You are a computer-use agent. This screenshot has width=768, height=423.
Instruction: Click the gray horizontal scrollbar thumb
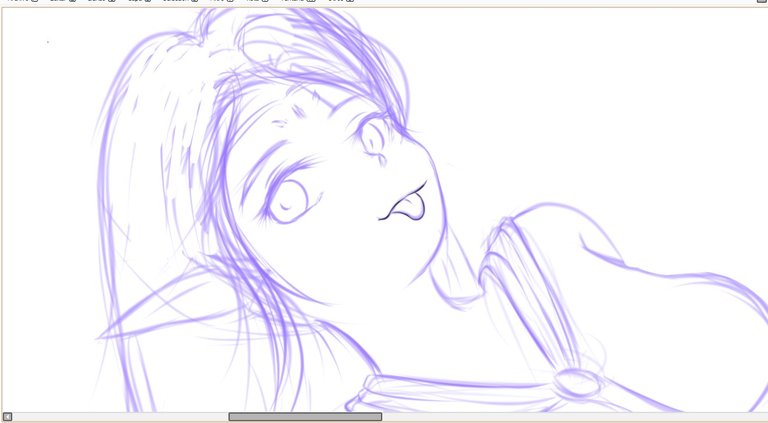coord(305,417)
